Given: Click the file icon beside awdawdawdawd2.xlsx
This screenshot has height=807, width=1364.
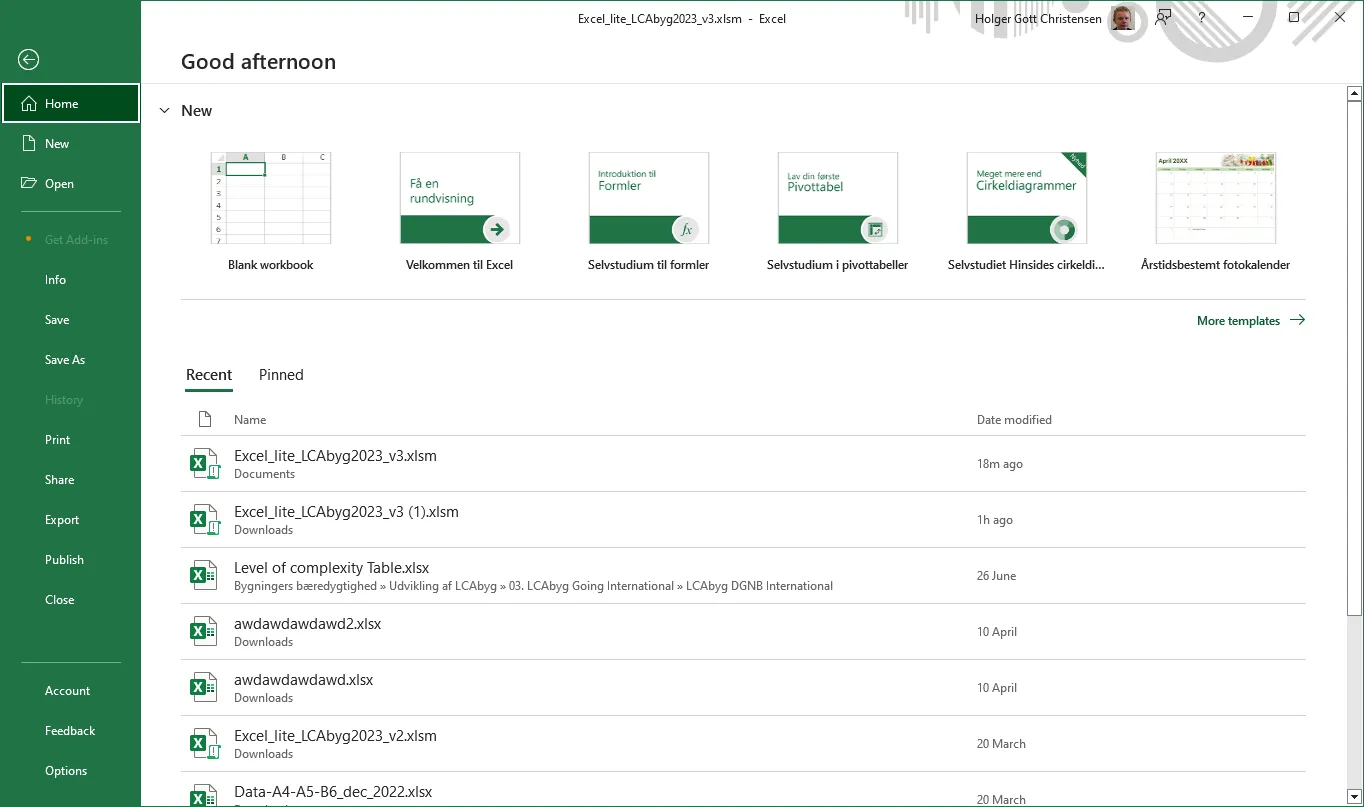Looking at the screenshot, I should pyautogui.click(x=204, y=632).
